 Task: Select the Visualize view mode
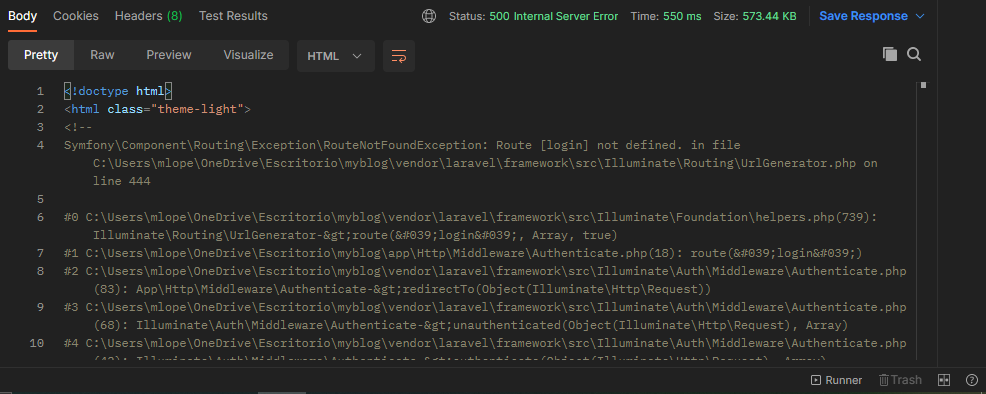248,55
